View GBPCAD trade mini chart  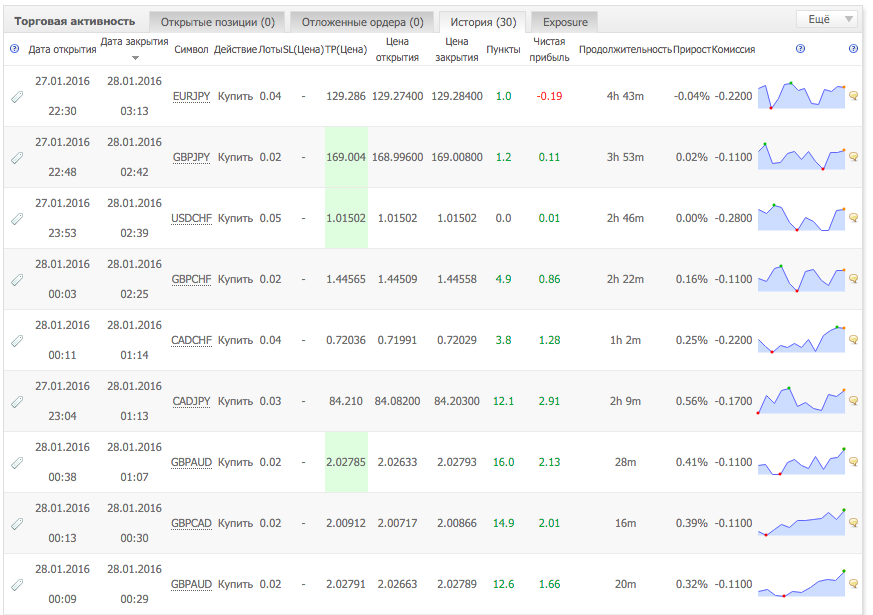[x=802, y=523]
